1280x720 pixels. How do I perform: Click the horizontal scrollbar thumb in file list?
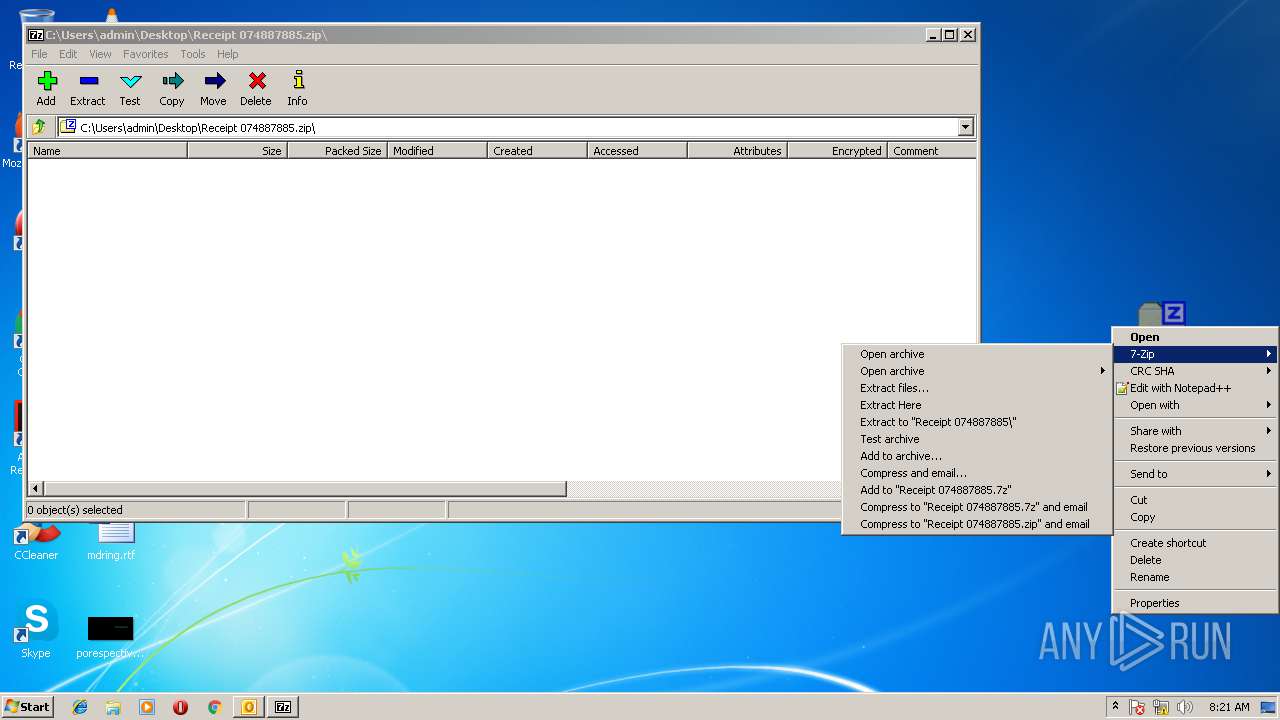tap(305, 489)
